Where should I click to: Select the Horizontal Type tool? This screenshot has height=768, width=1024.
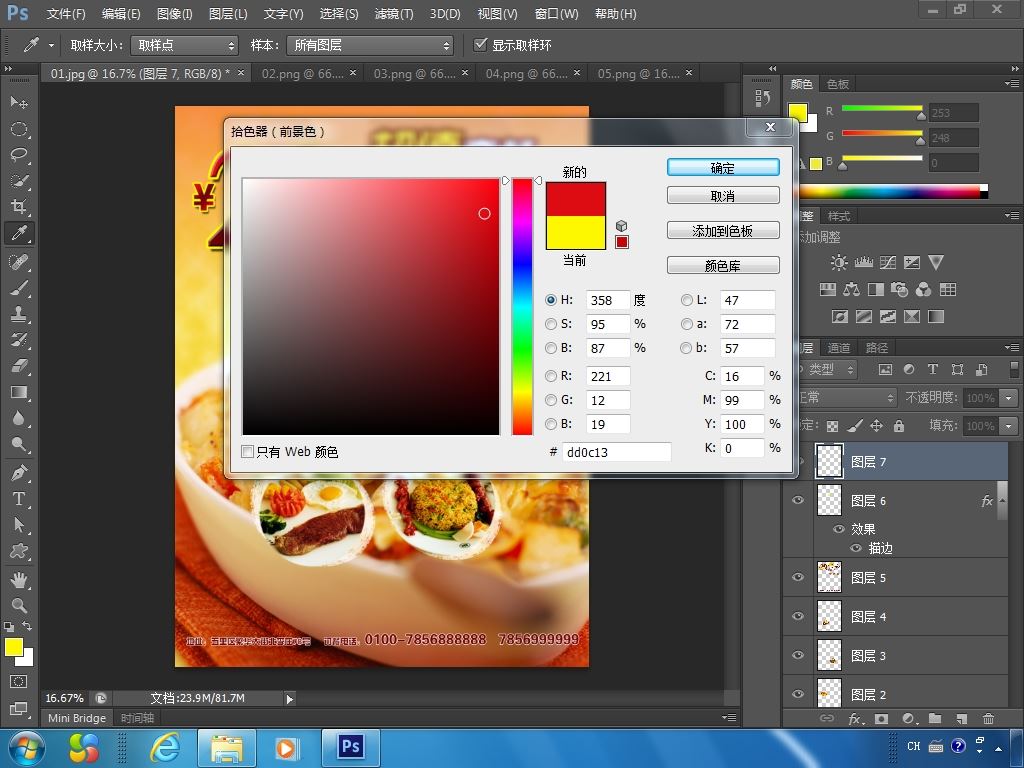point(18,500)
